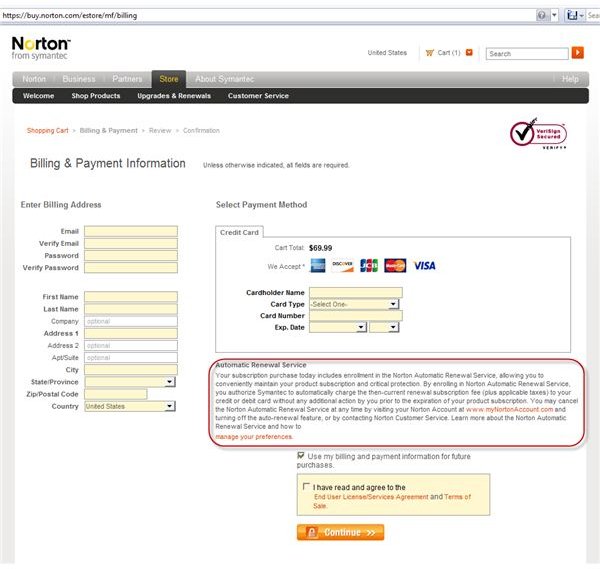Click the site Search box
600x569 pixels.
click(527, 54)
